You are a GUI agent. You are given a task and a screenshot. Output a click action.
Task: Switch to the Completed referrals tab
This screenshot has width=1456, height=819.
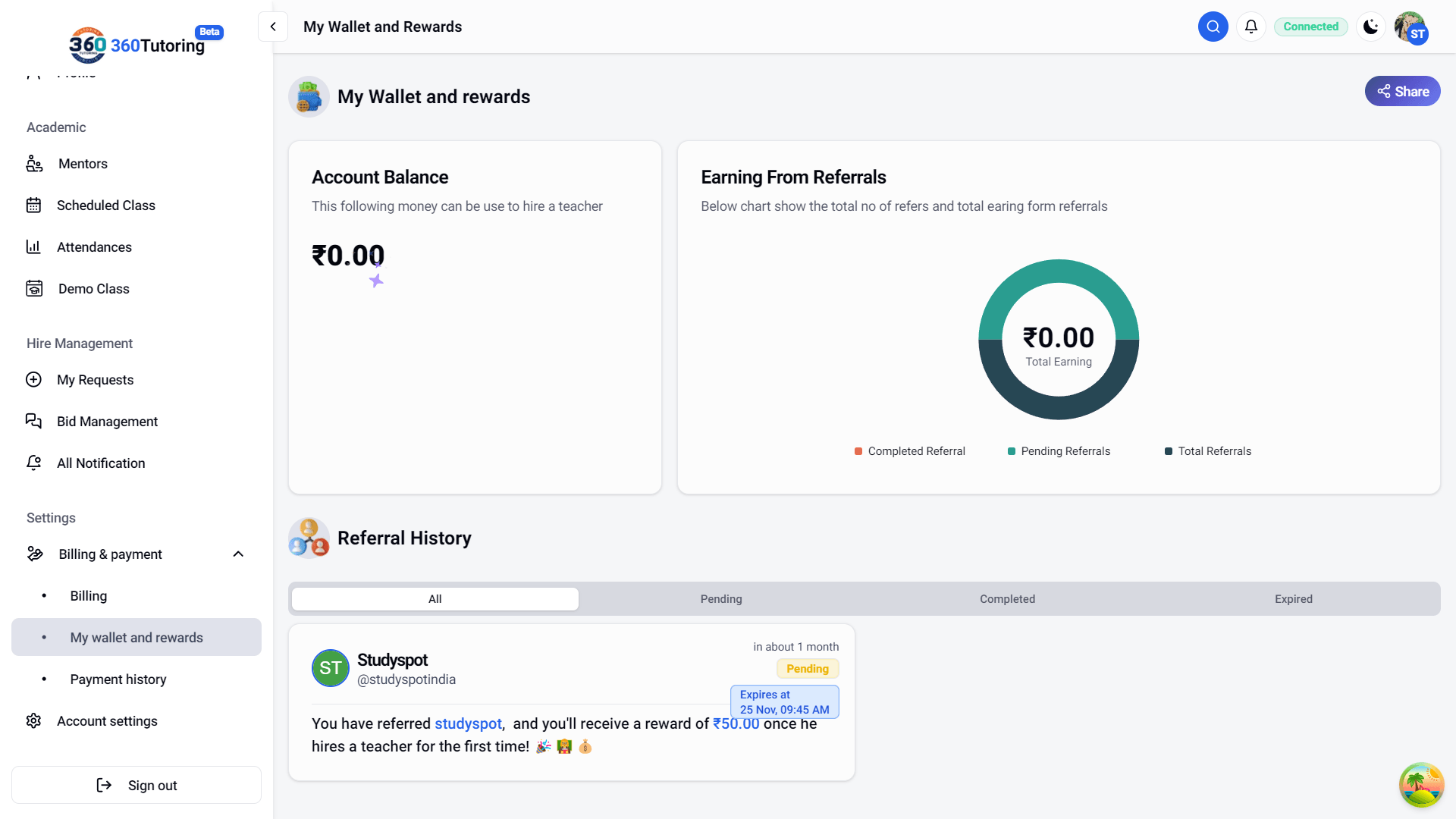click(1007, 599)
